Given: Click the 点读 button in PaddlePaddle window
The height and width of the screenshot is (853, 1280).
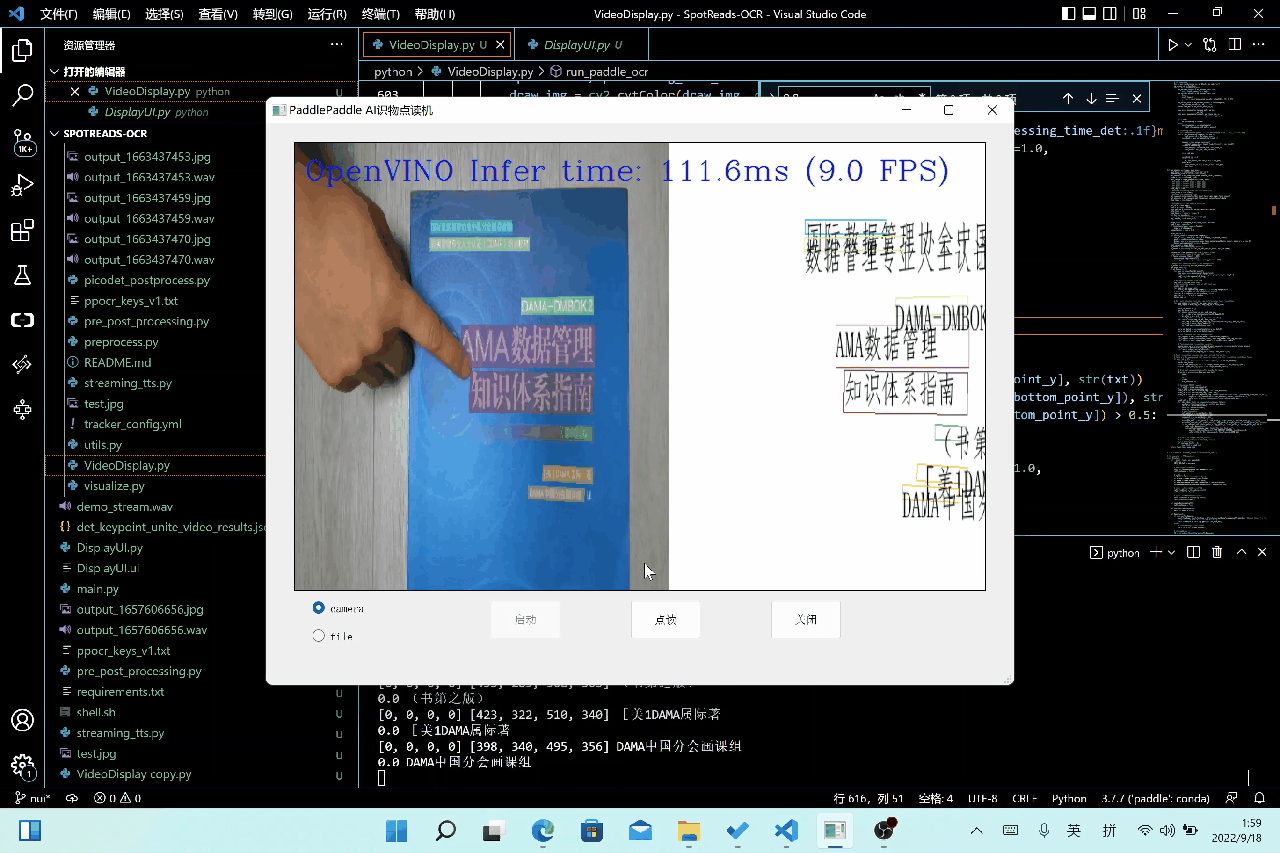Looking at the screenshot, I should pos(665,620).
